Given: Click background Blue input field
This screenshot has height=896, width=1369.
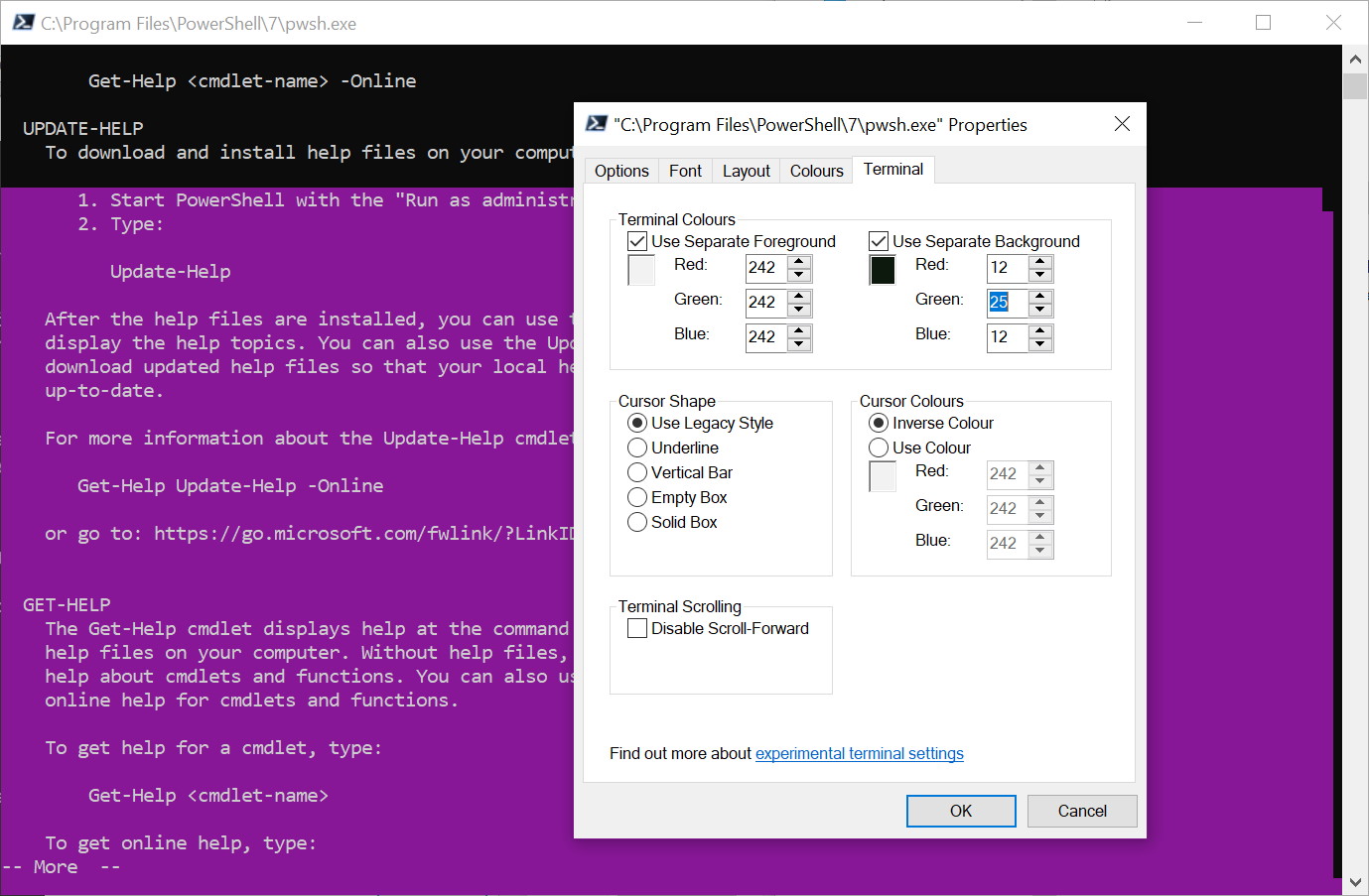Looking at the screenshot, I should [x=1008, y=337].
